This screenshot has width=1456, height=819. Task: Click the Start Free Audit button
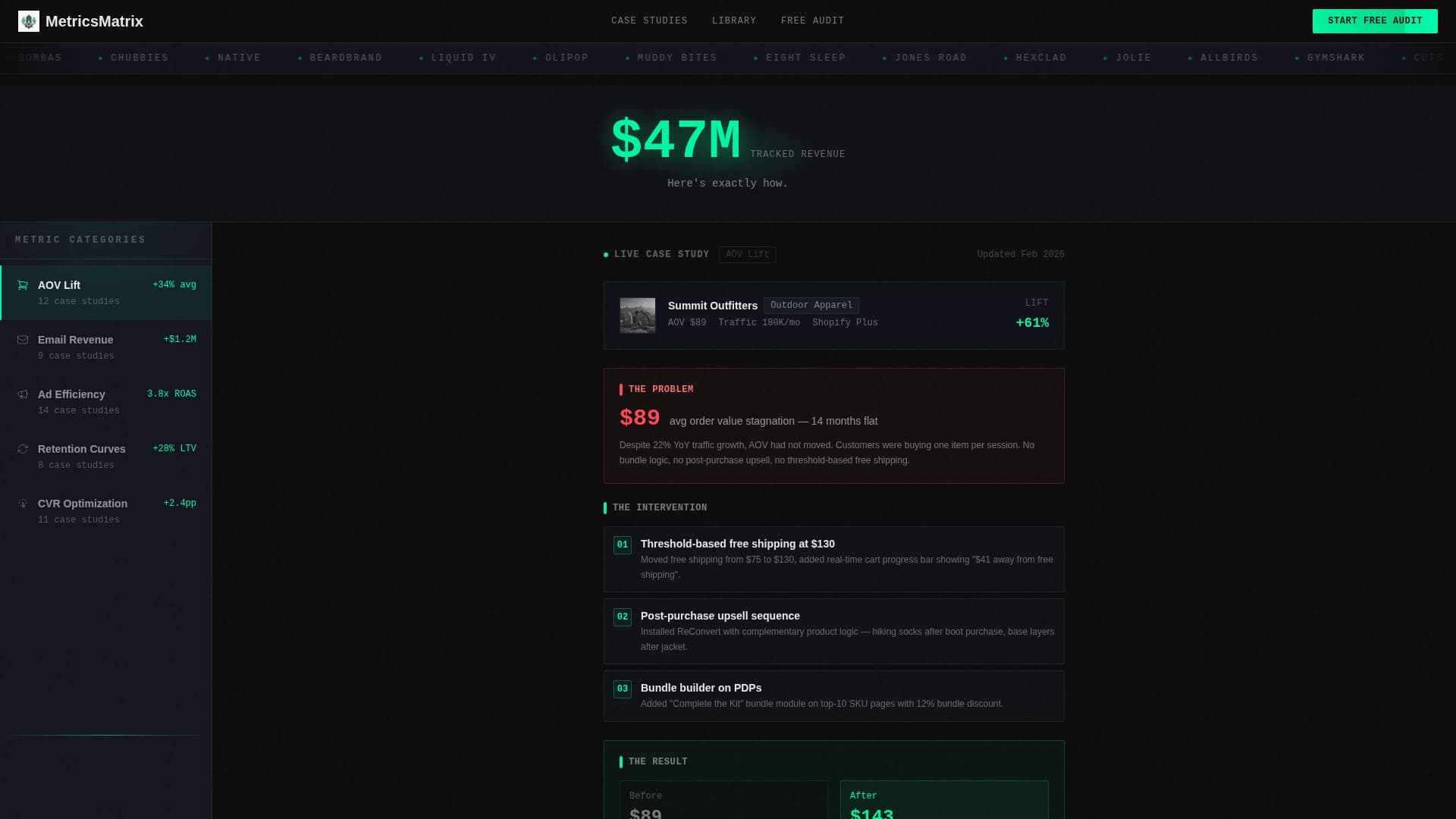click(1375, 21)
